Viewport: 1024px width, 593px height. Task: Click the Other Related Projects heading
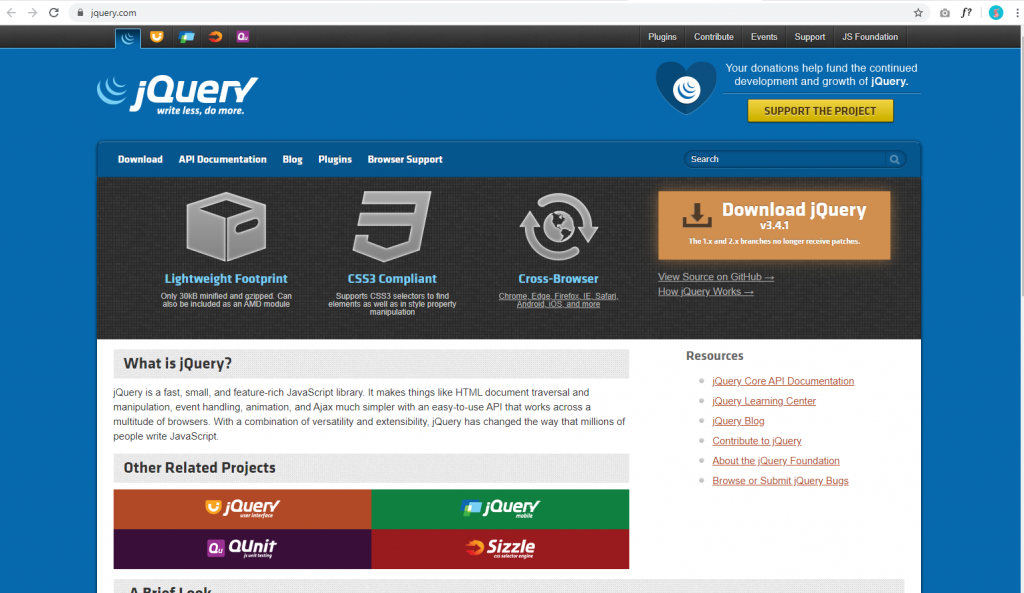[x=199, y=468]
